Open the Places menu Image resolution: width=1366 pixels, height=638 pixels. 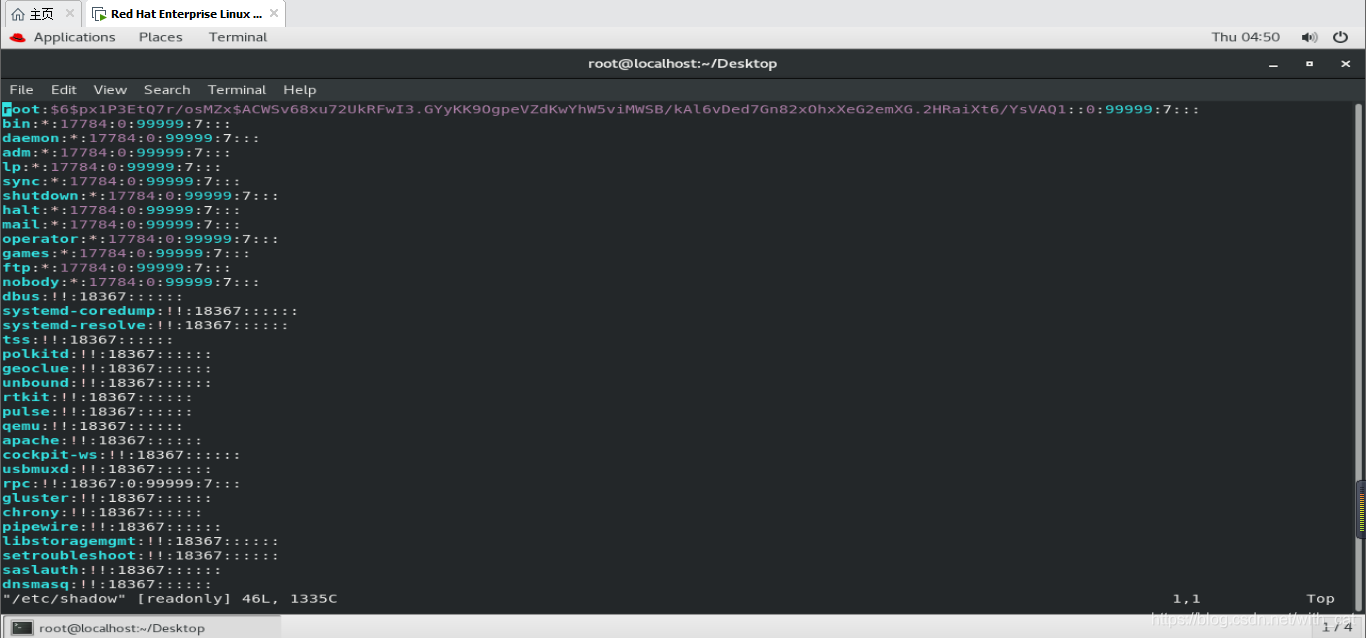point(161,37)
